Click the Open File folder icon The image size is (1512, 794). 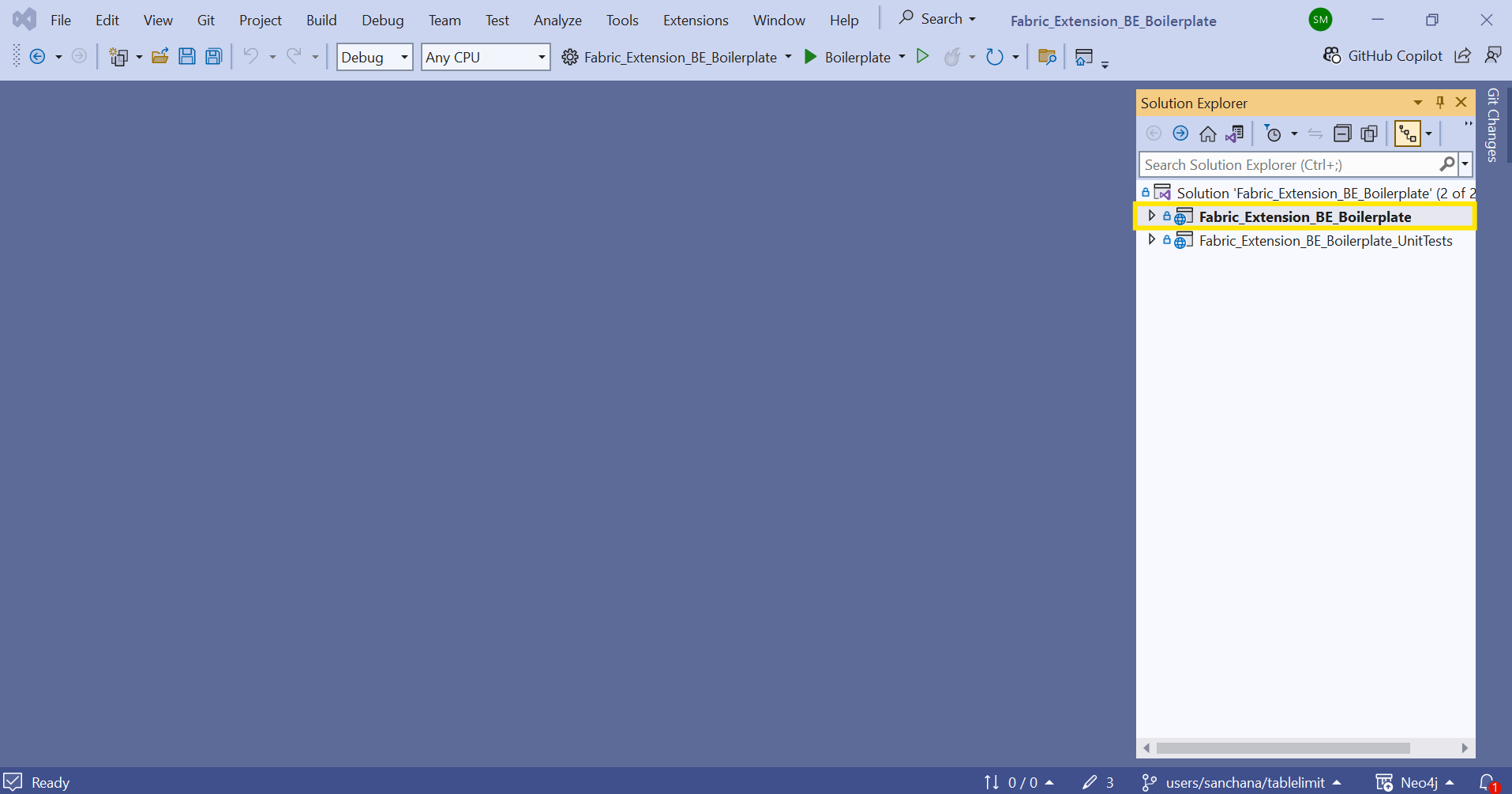160,56
